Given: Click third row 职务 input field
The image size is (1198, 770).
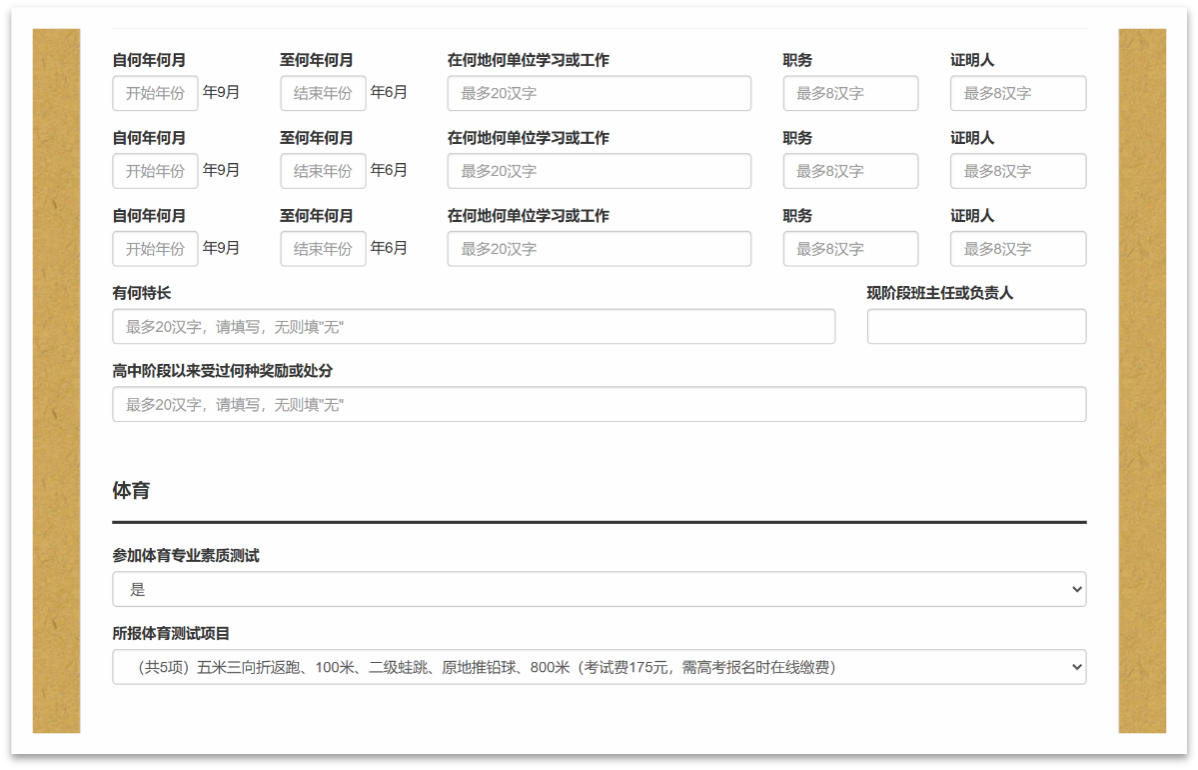Looking at the screenshot, I should click(850, 249).
